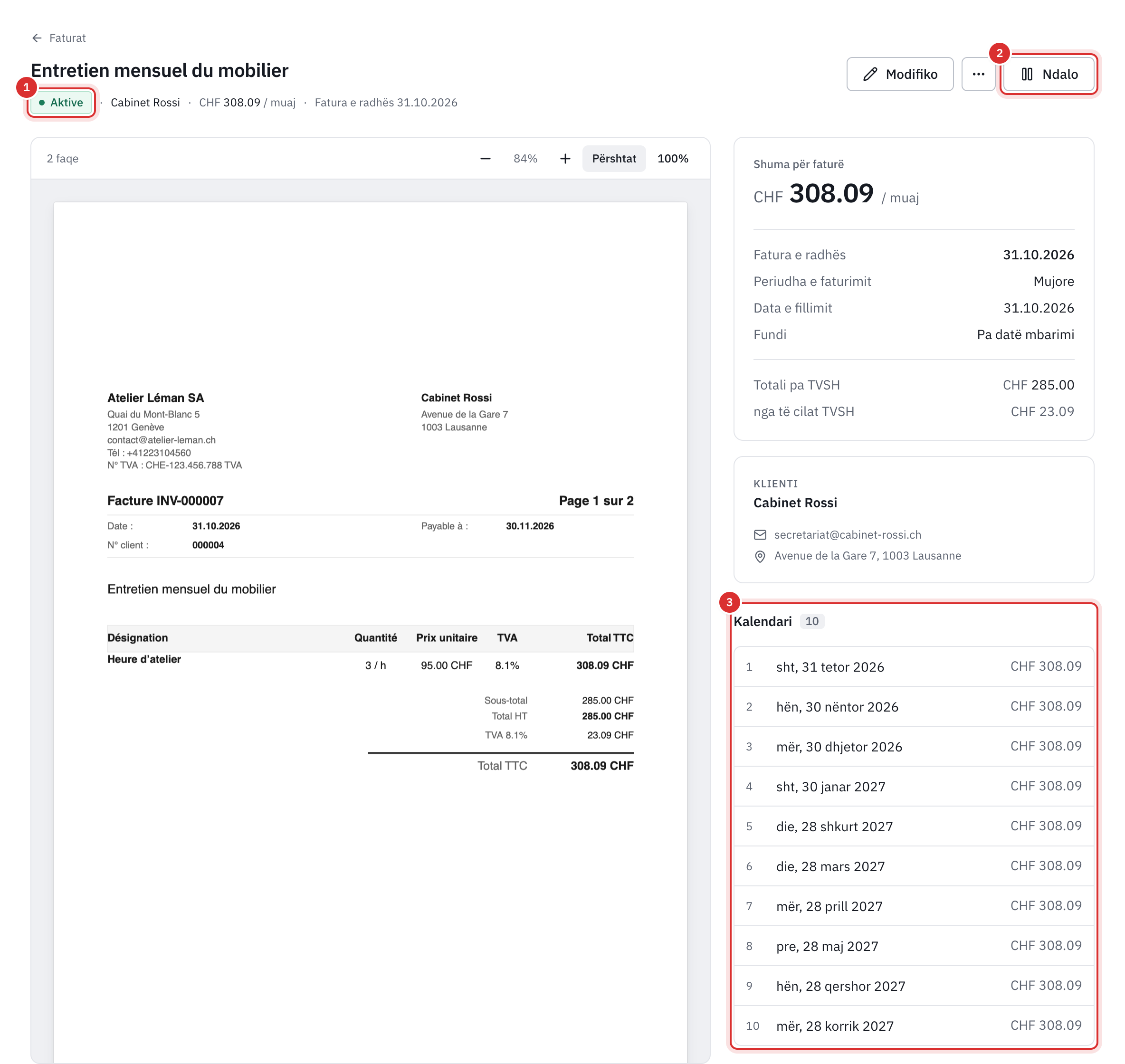Click the Cabinet Rossi client name in card
The image size is (1125, 1064).
[x=795, y=503]
